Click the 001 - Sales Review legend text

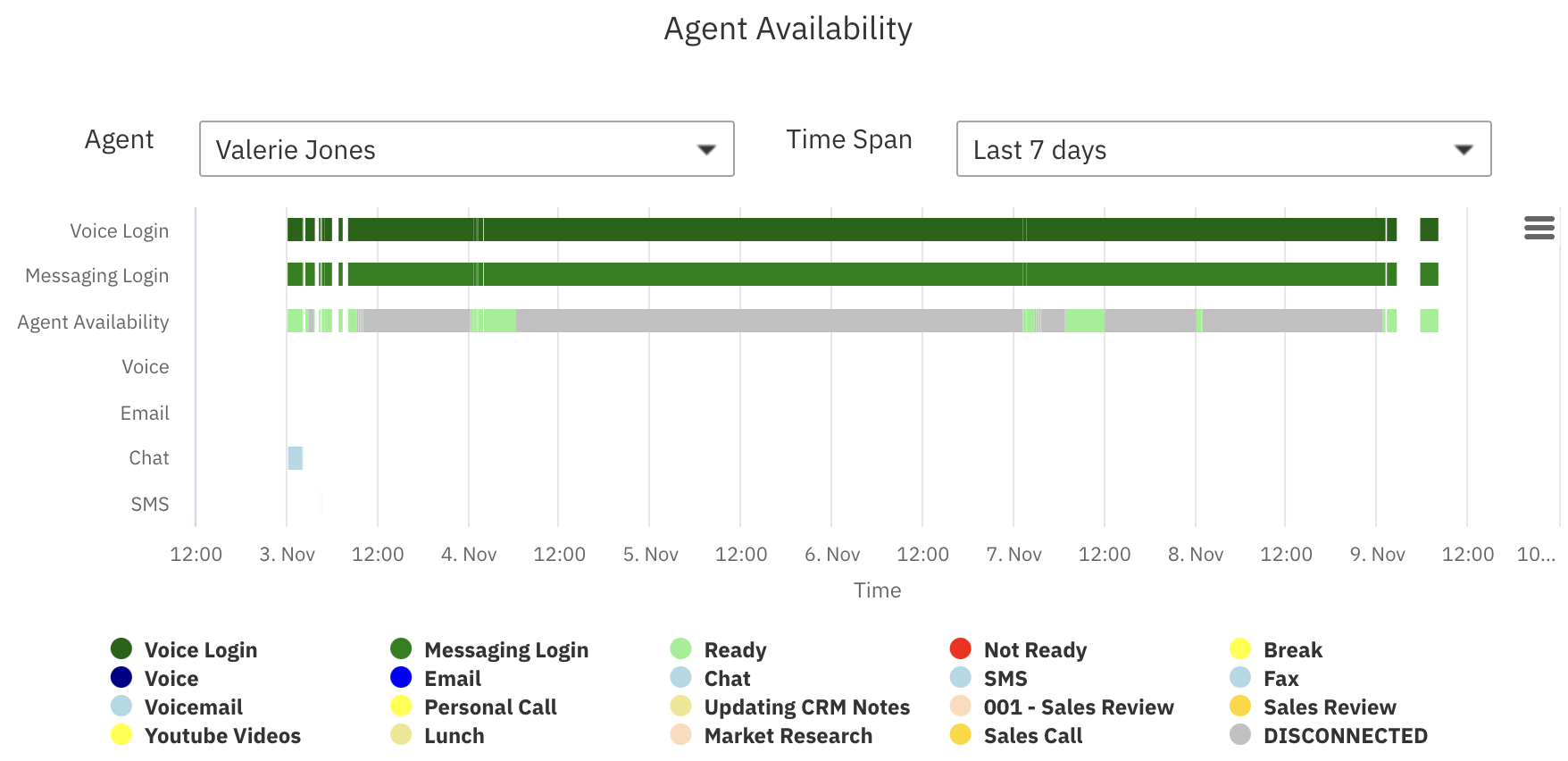coord(1078,707)
